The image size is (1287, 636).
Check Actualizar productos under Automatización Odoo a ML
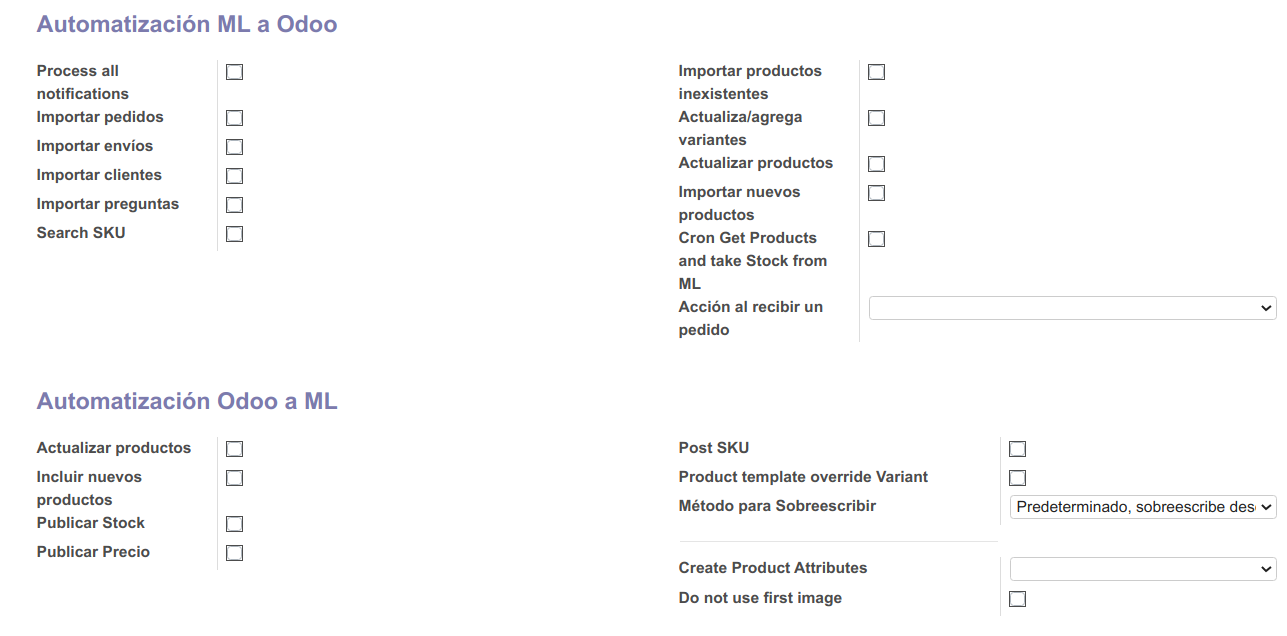pos(234,449)
